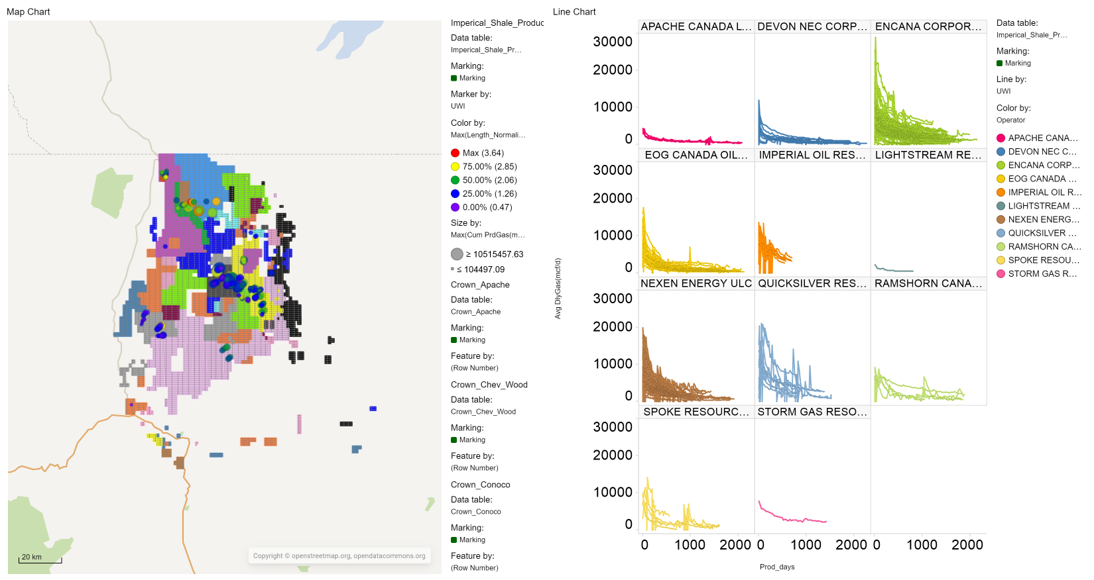Open the Avg DlyGas(mcf/d) Y-axis selector

pos(558,289)
